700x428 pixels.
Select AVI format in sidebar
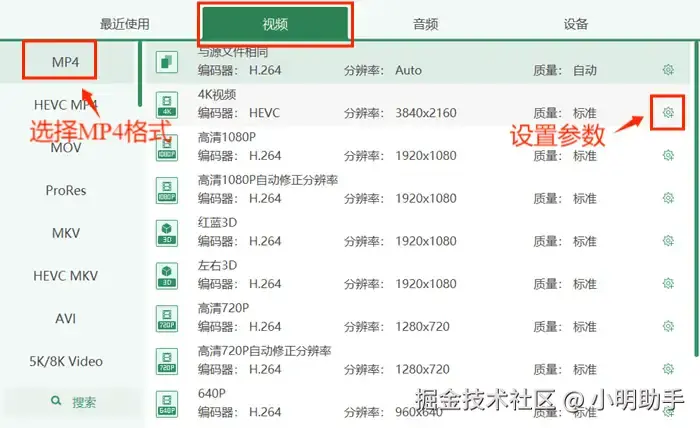(66, 319)
